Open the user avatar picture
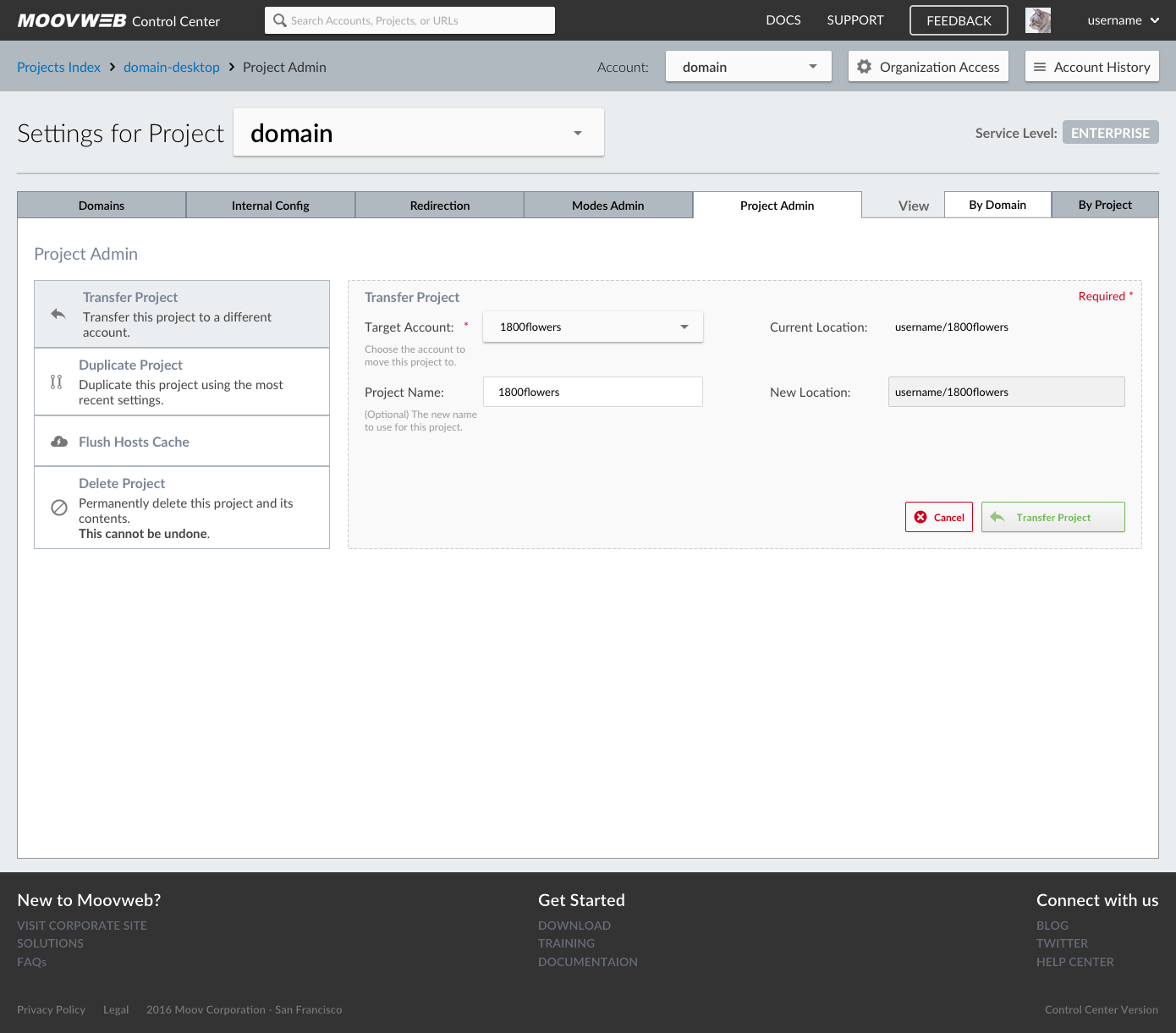Image resolution: width=1176 pixels, height=1033 pixels. pos(1038,20)
